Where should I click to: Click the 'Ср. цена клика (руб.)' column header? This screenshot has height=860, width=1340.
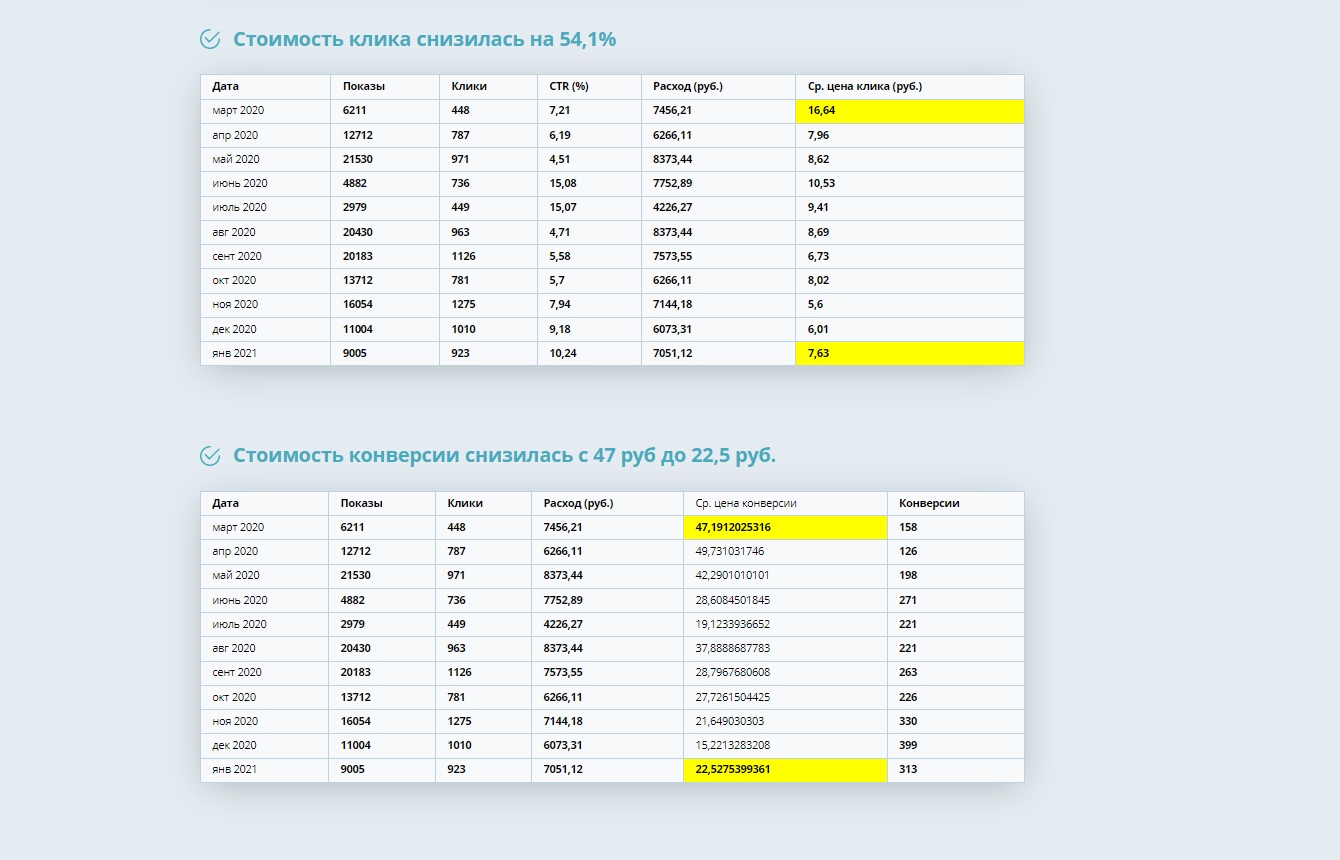coord(865,86)
